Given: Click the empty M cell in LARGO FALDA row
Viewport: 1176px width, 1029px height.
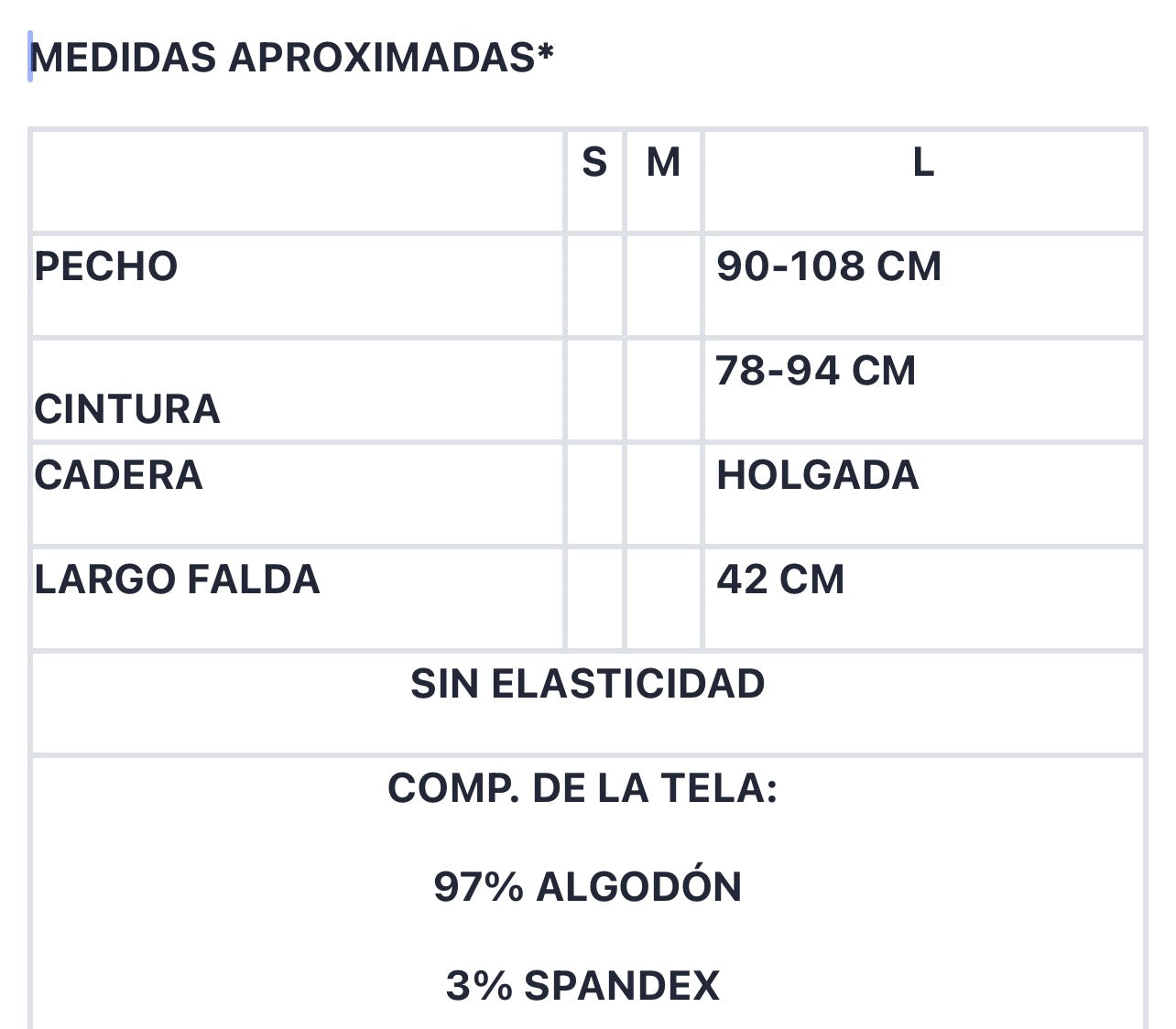Looking at the screenshot, I should [x=663, y=599].
